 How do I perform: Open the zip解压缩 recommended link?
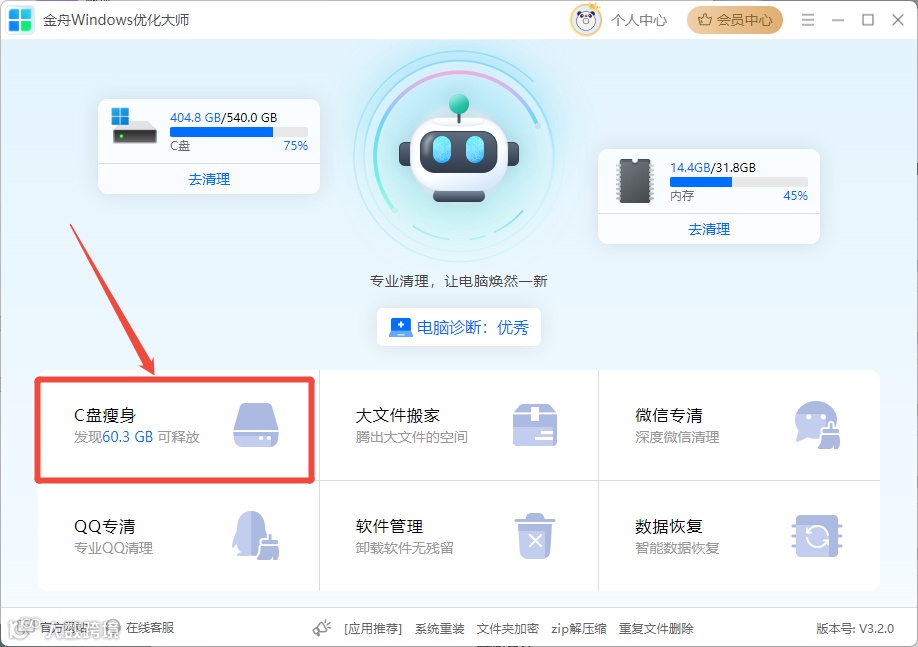(x=578, y=629)
